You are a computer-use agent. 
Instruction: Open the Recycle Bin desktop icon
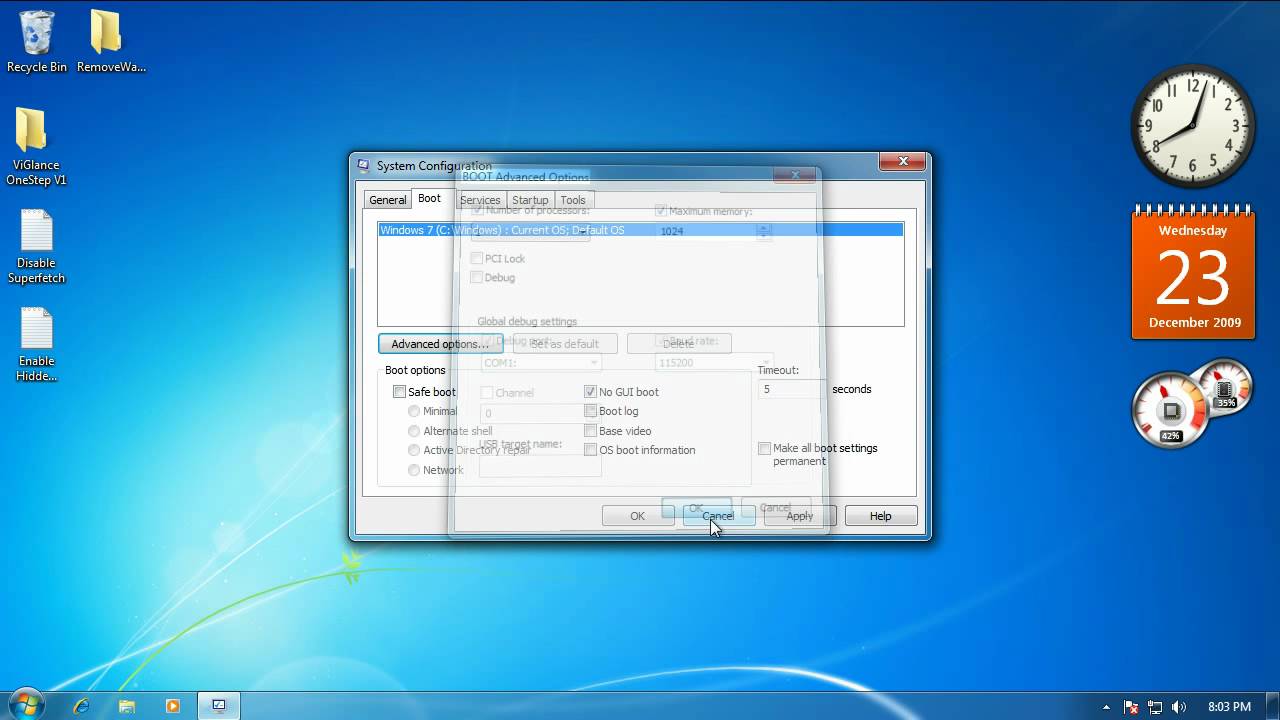(x=37, y=42)
